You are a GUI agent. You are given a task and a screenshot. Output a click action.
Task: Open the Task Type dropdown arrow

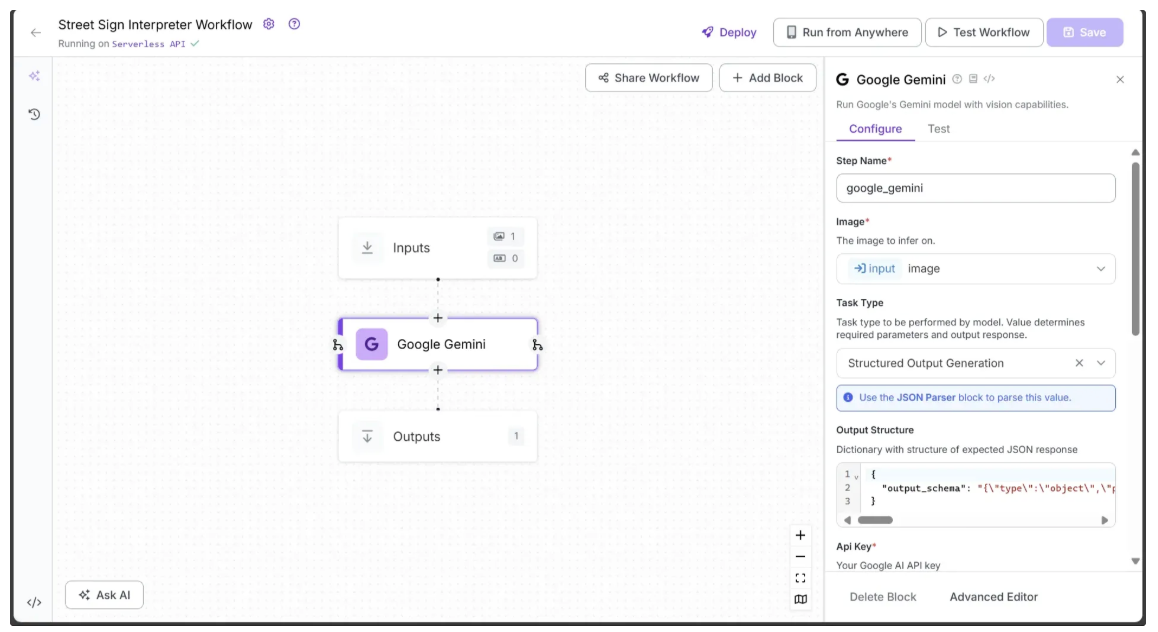1101,363
